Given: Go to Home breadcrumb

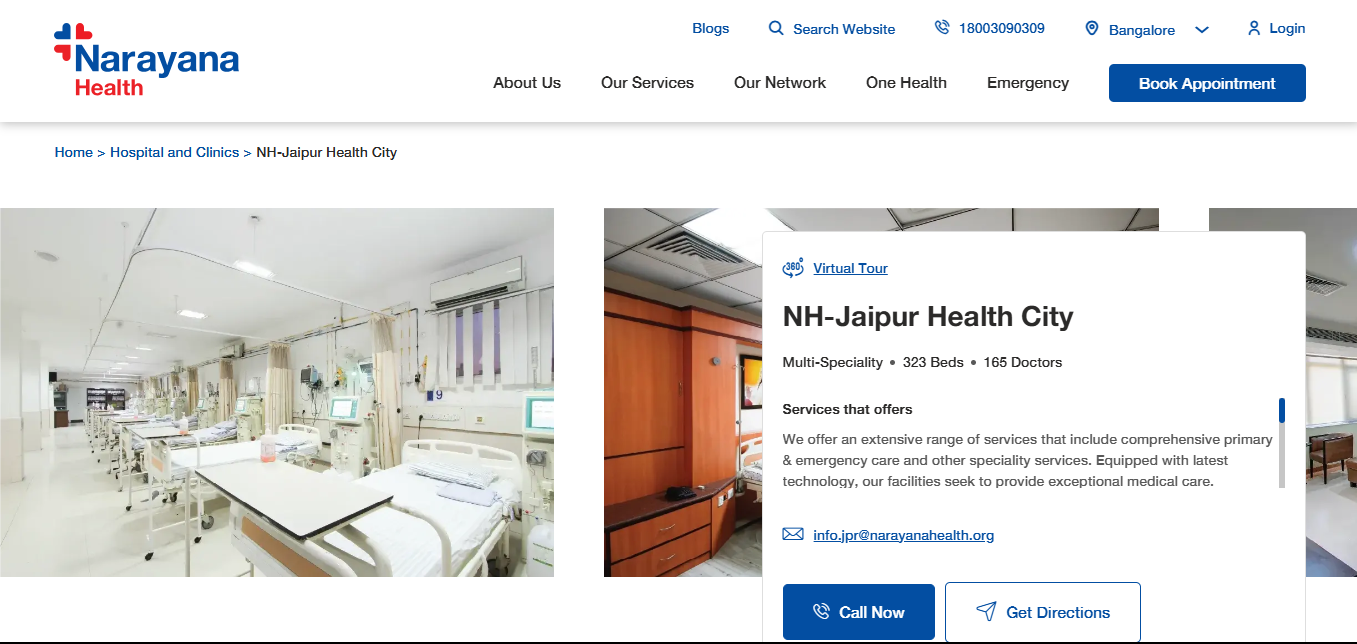Looking at the screenshot, I should (73, 152).
